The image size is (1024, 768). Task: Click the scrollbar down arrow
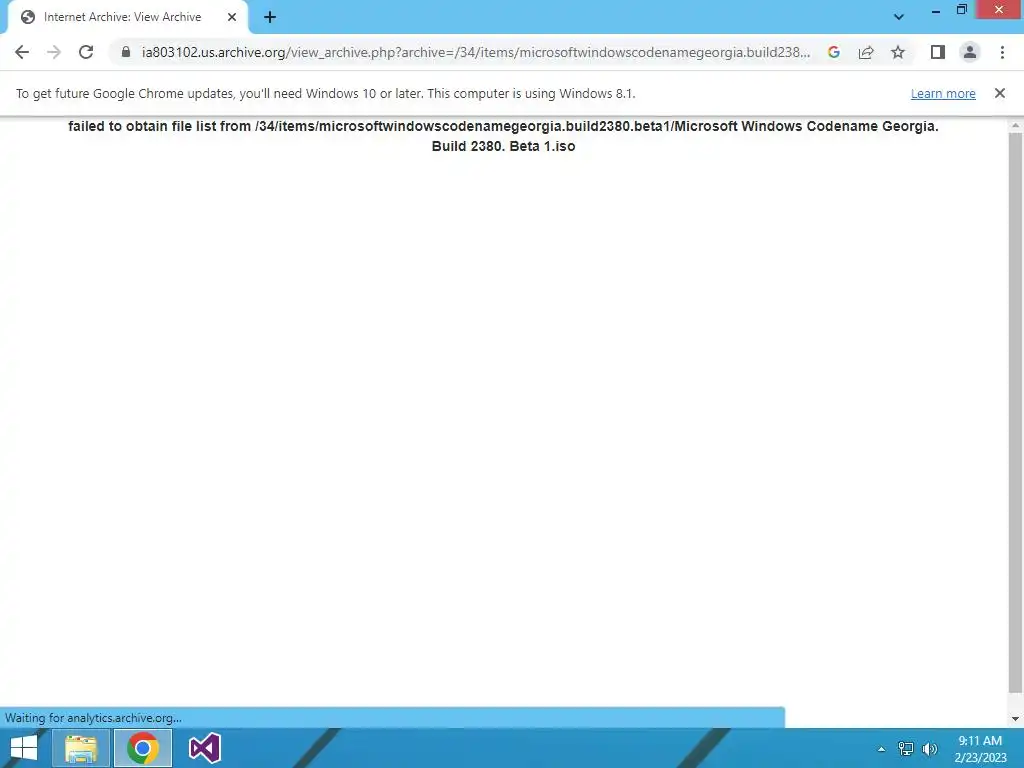[x=1016, y=719]
